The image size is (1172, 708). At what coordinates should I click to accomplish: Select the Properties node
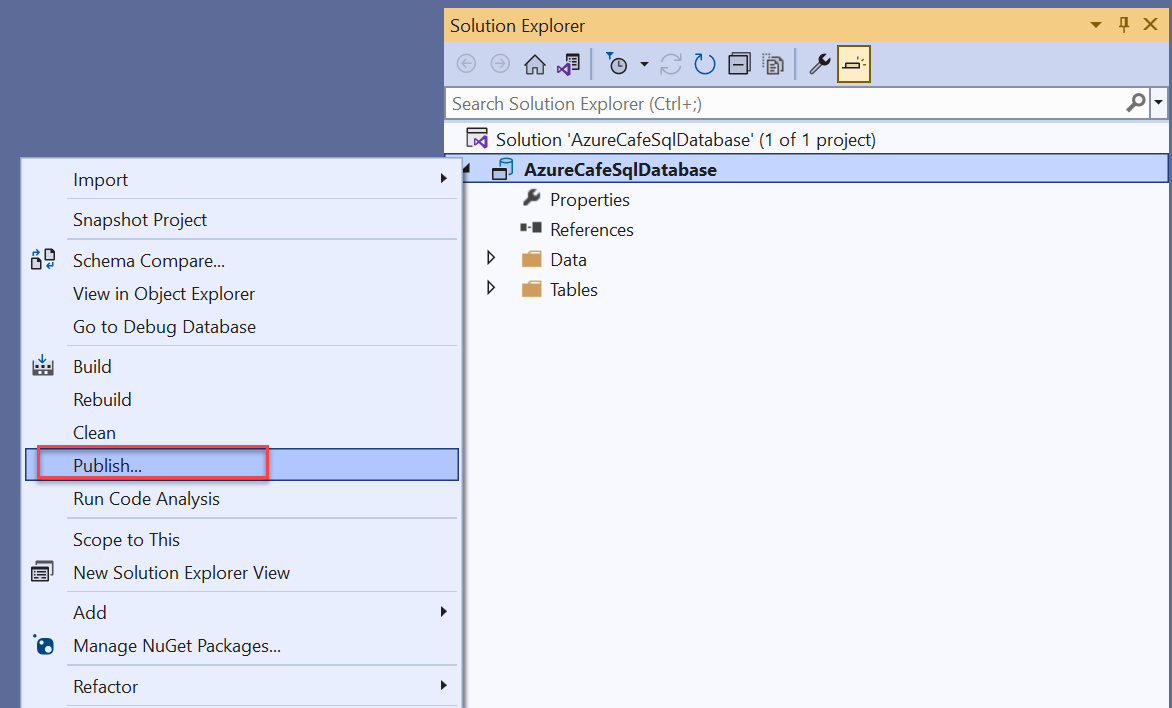tap(590, 200)
